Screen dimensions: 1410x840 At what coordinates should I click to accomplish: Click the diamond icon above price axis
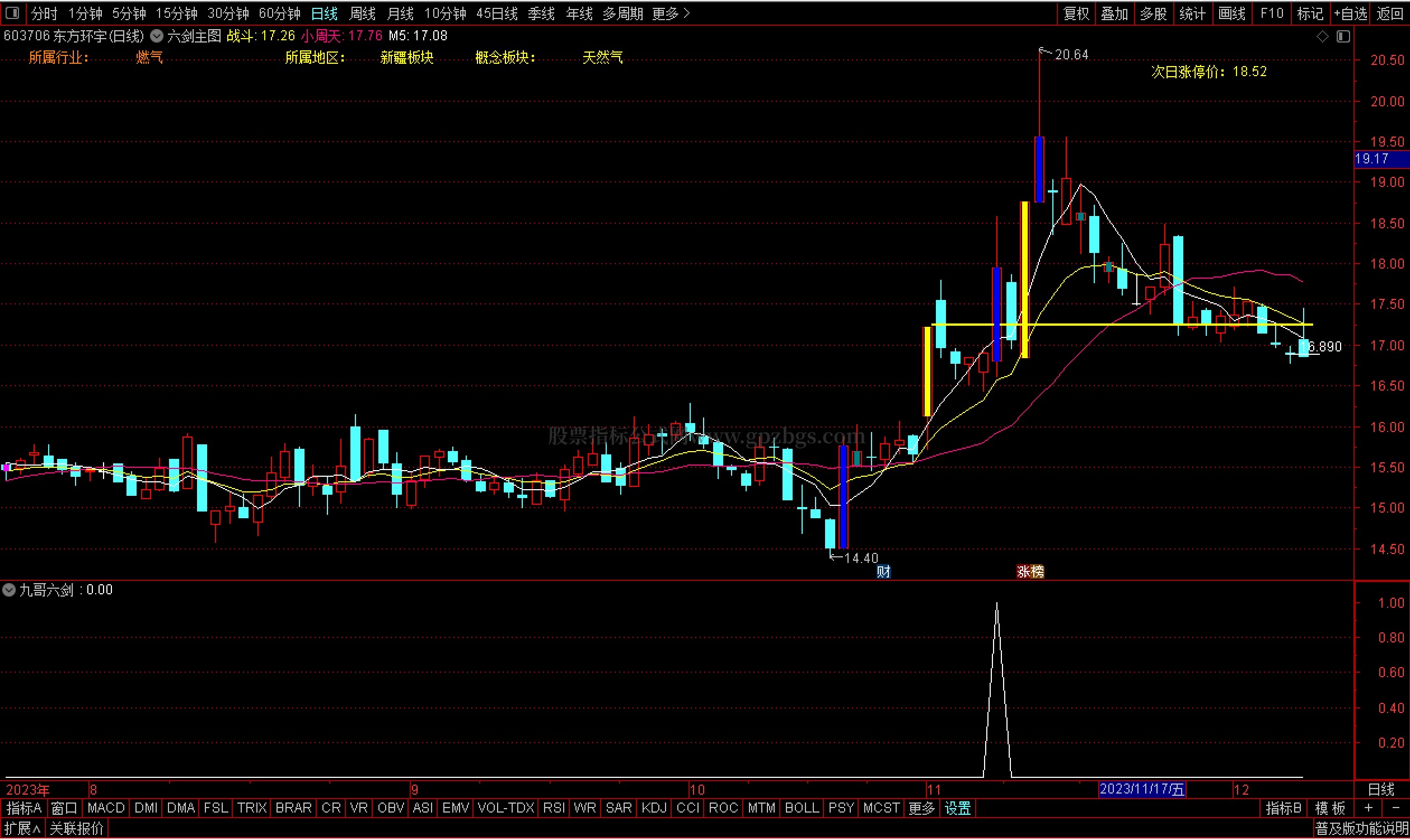pos(1322,36)
